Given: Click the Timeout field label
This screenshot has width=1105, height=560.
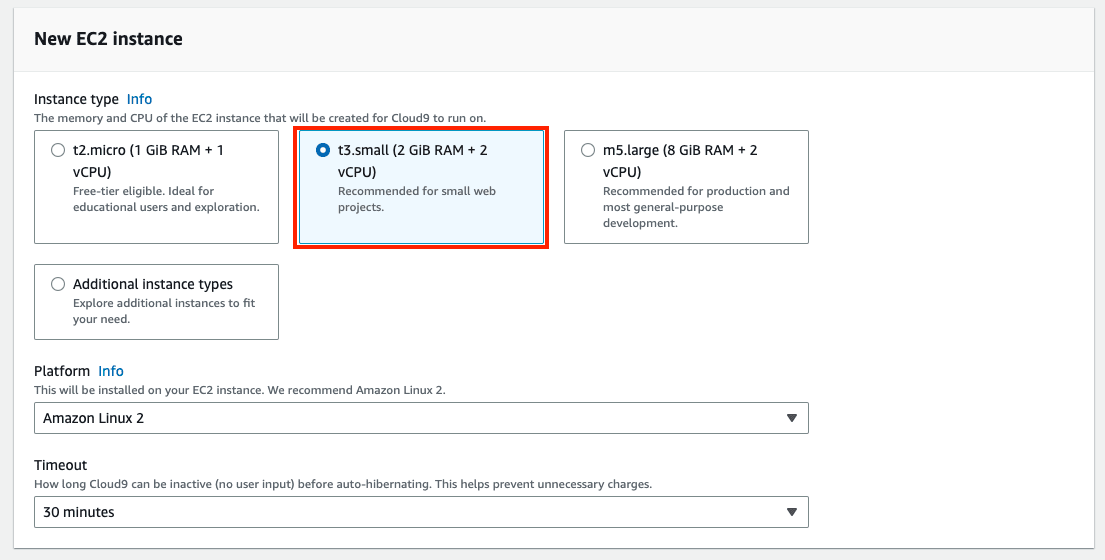Looking at the screenshot, I should tap(60, 465).
